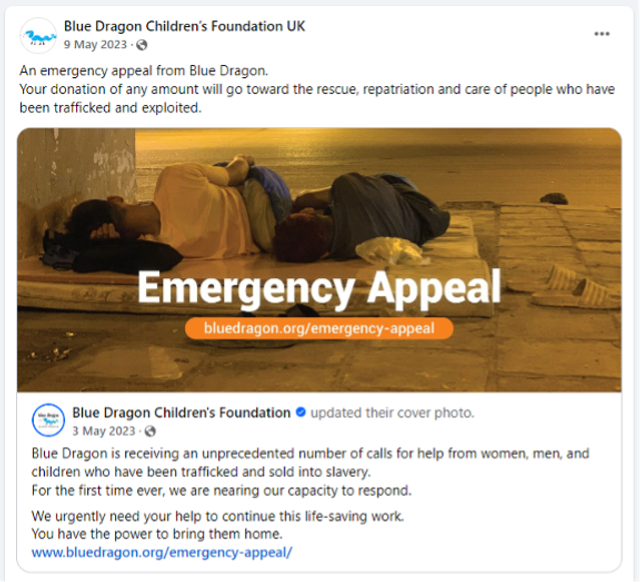Click the globe icon beside 3 May 2023
The height and width of the screenshot is (582, 640).
[x=150, y=431]
